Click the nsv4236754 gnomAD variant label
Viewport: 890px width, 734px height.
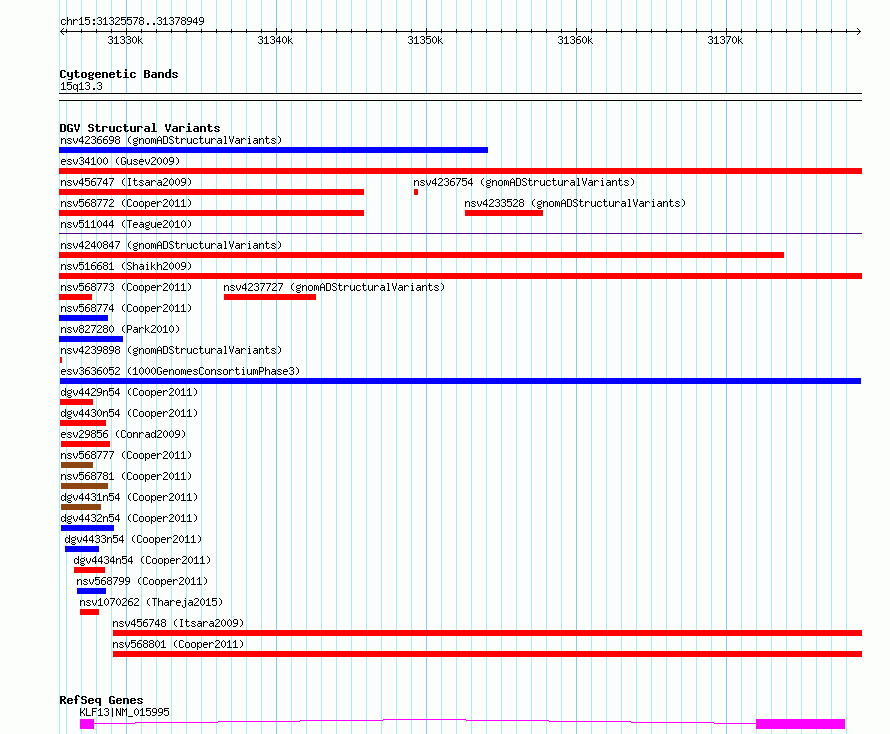click(524, 182)
